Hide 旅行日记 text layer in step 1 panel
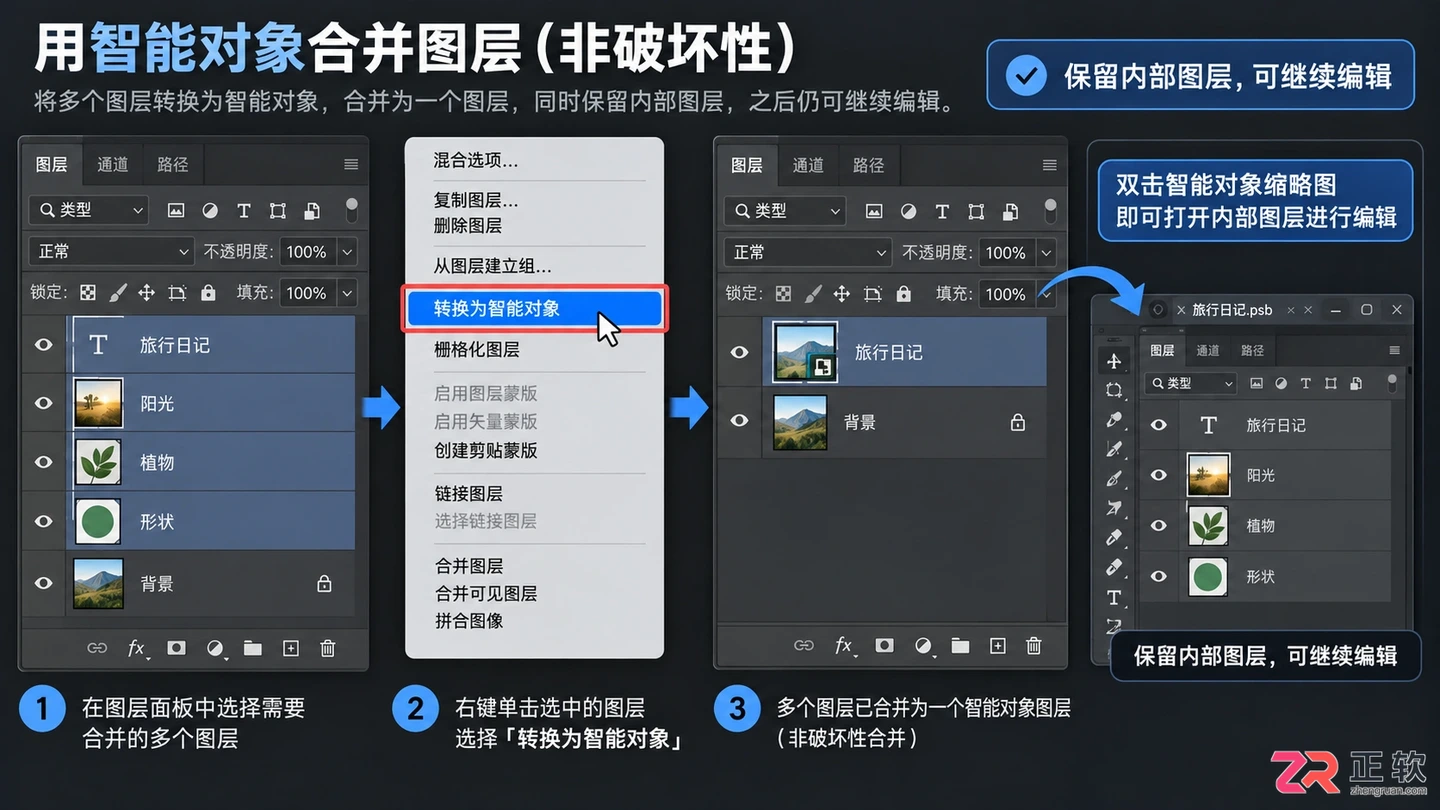The width and height of the screenshot is (1440, 810). click(x=43, y=345)
